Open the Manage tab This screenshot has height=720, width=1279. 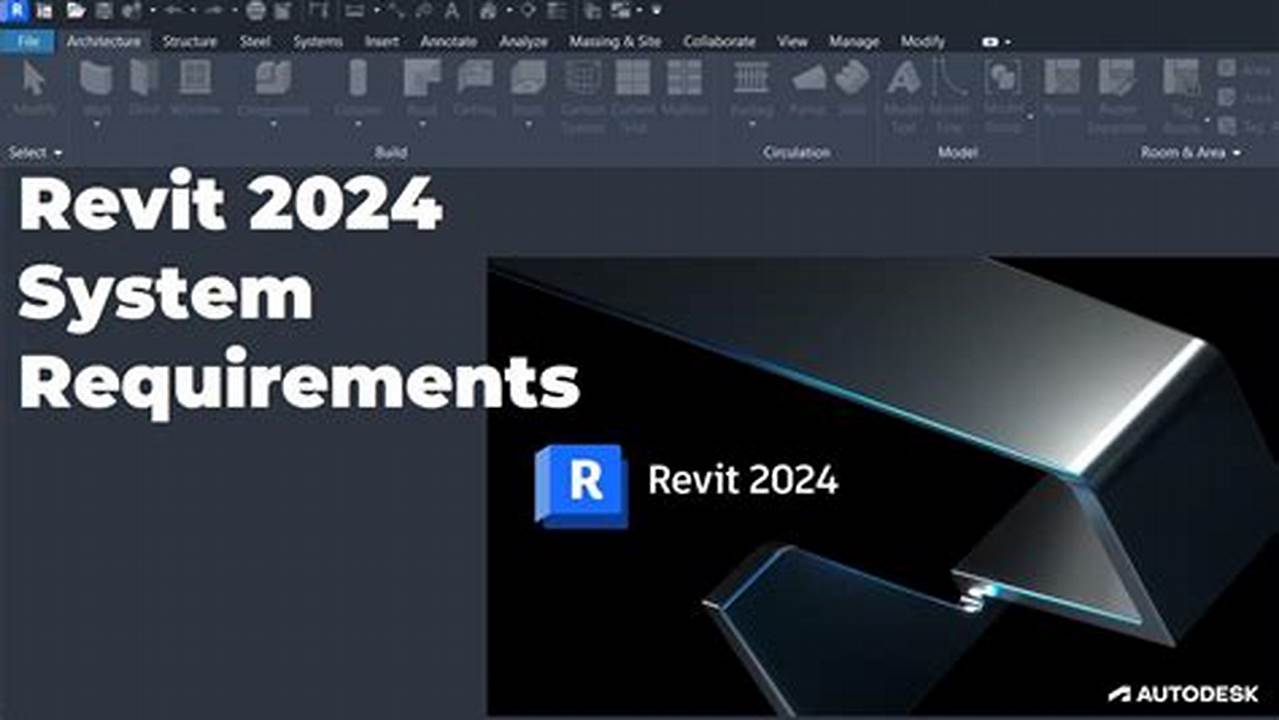855,42
